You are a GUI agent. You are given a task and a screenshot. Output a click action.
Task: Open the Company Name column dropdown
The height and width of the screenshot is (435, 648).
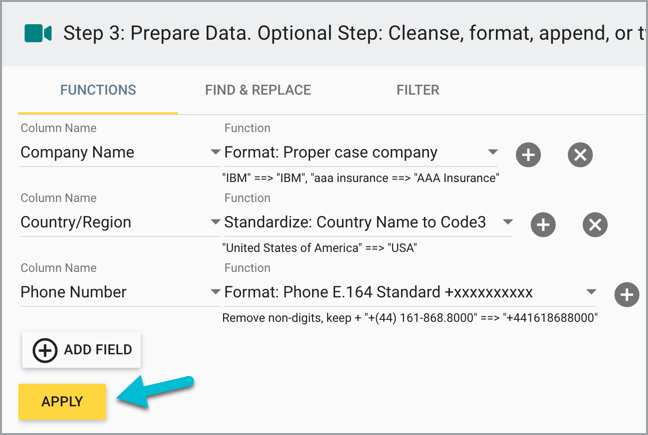(215, 152)
